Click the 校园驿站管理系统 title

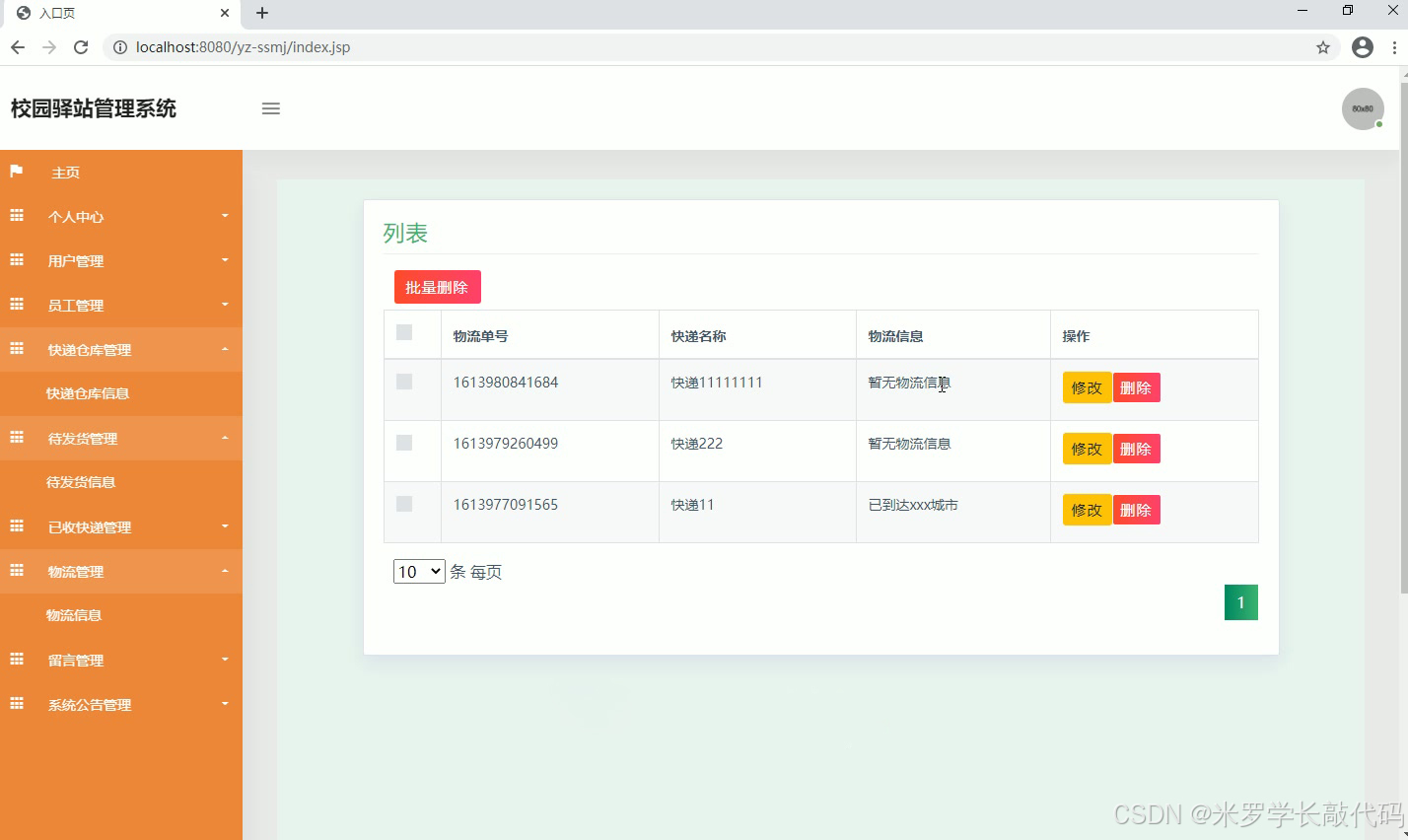pos(94,108)
